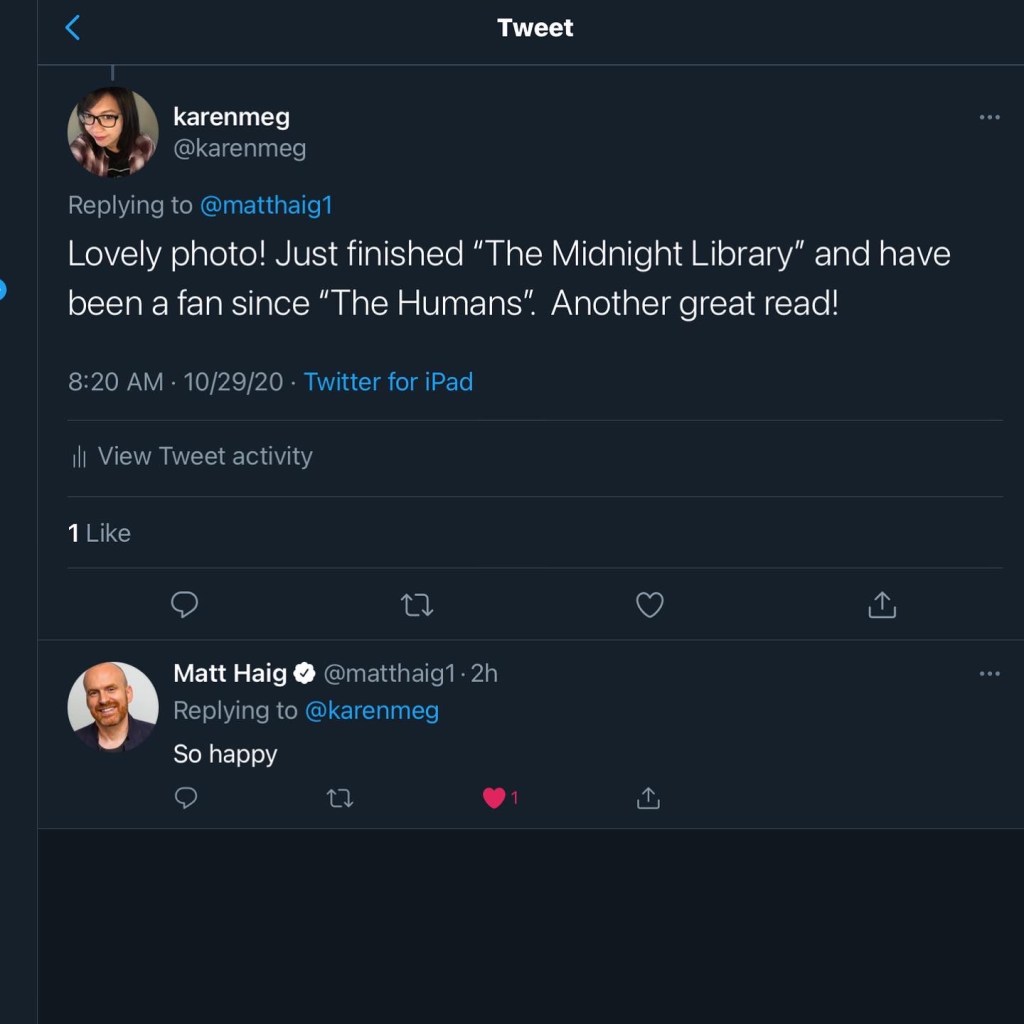
Task: Share Matt Haig's reply
Action: (648, 798)
